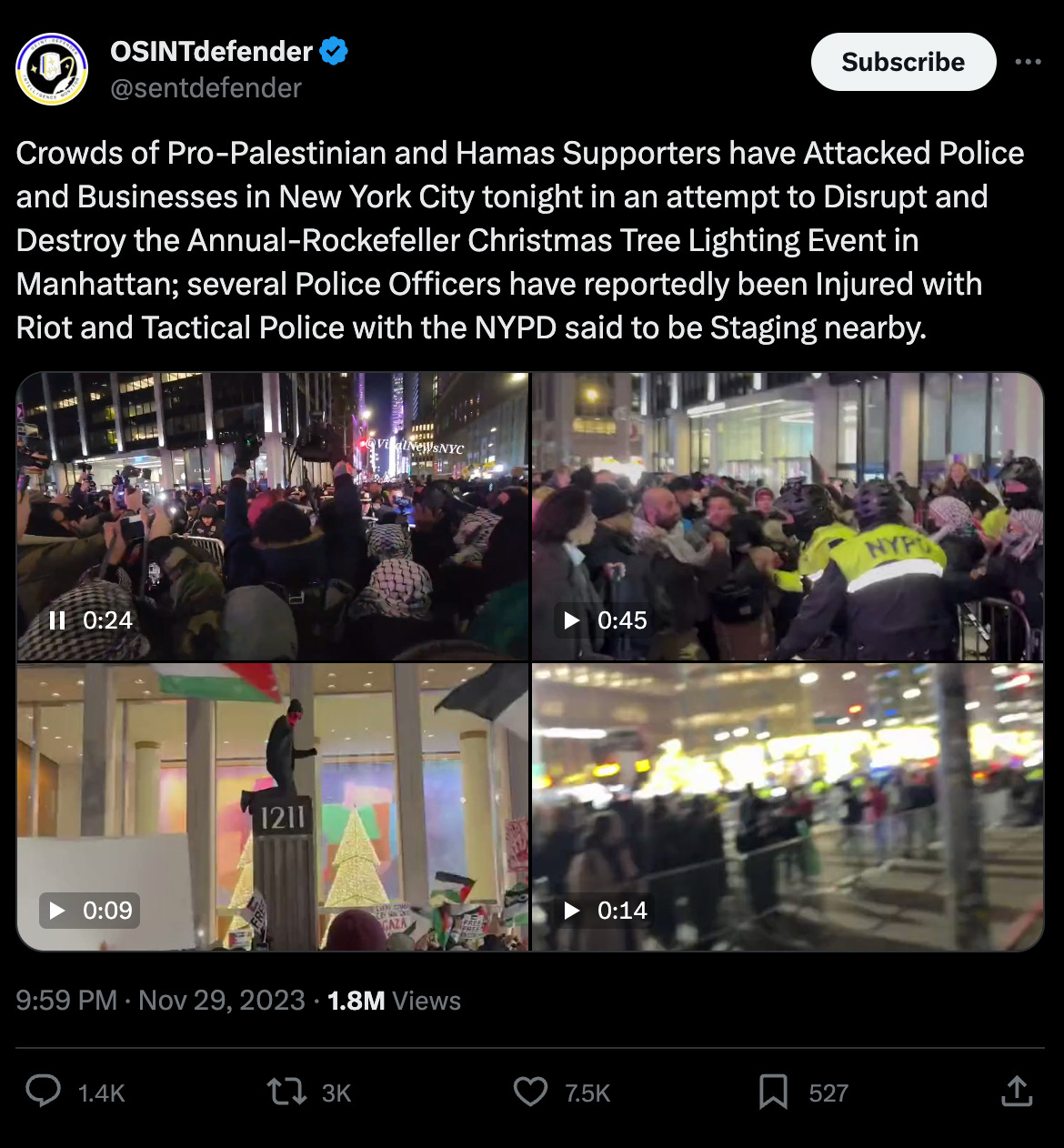The image size is (1064, 1148).
Task: Open the top-left crowd video thumbnail
Action: click(273, 516)
